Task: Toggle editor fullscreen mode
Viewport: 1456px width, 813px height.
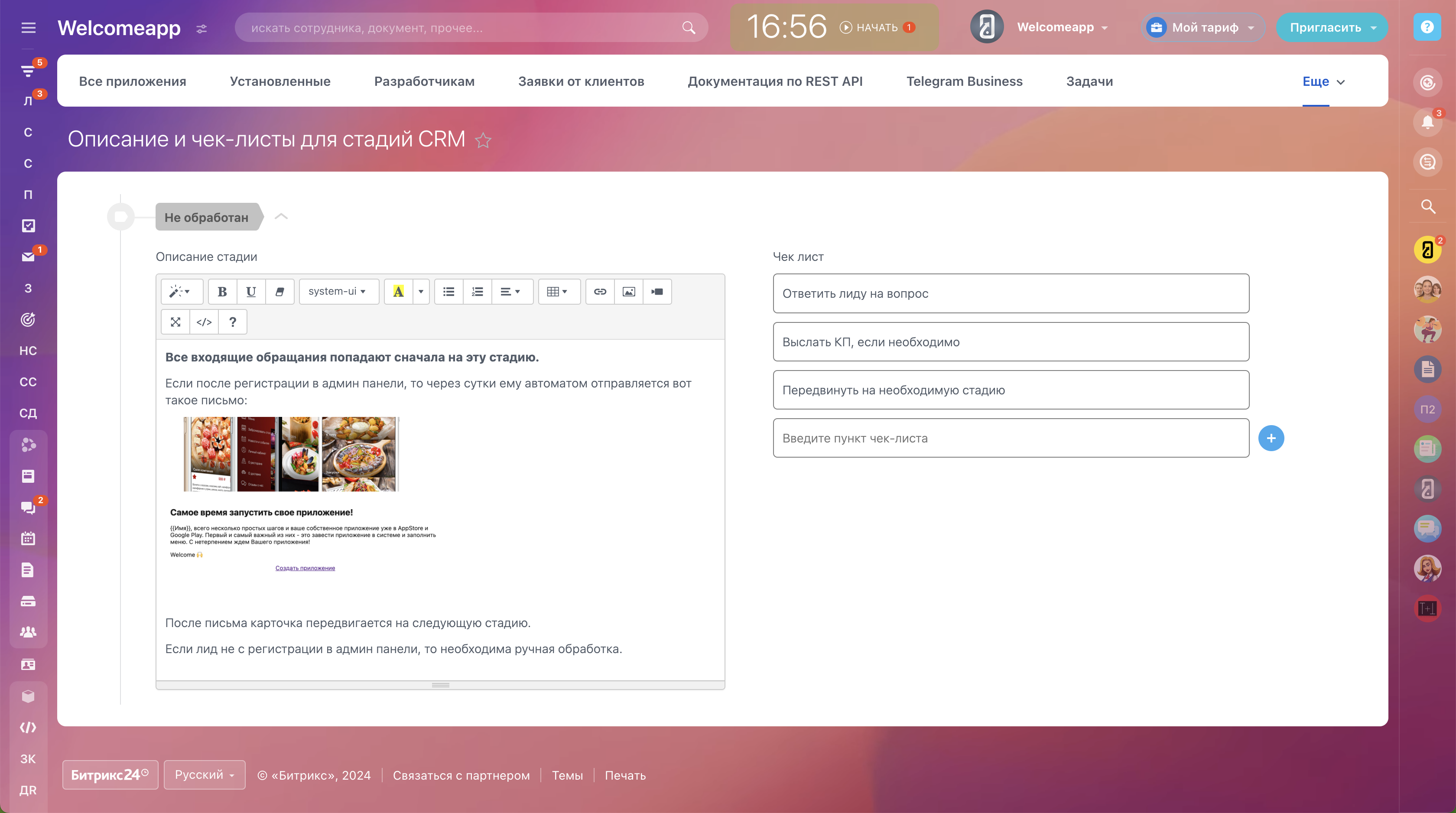Action: (x=175, y=322)
